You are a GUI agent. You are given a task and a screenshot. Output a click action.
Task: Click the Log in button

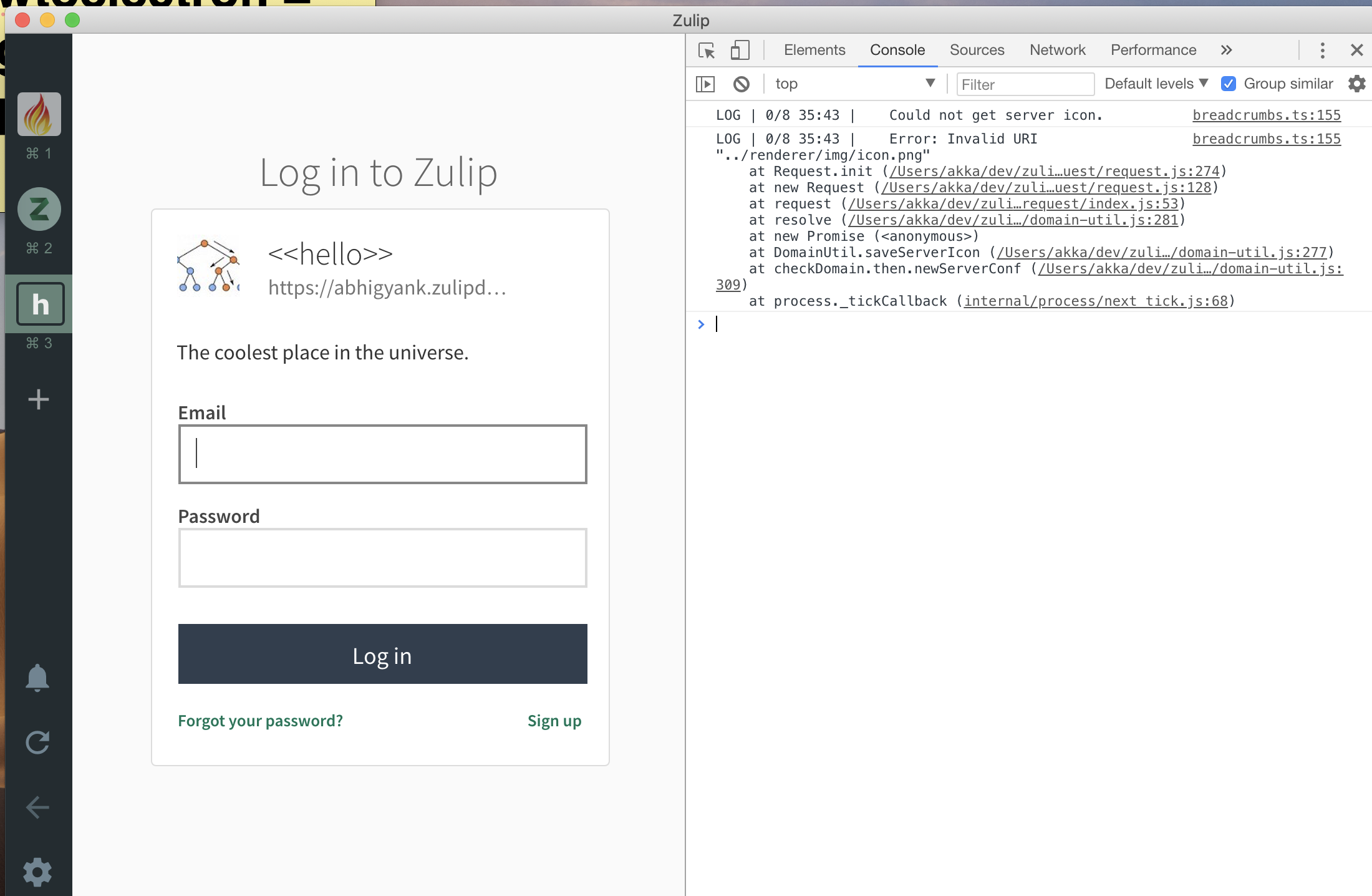382,654
